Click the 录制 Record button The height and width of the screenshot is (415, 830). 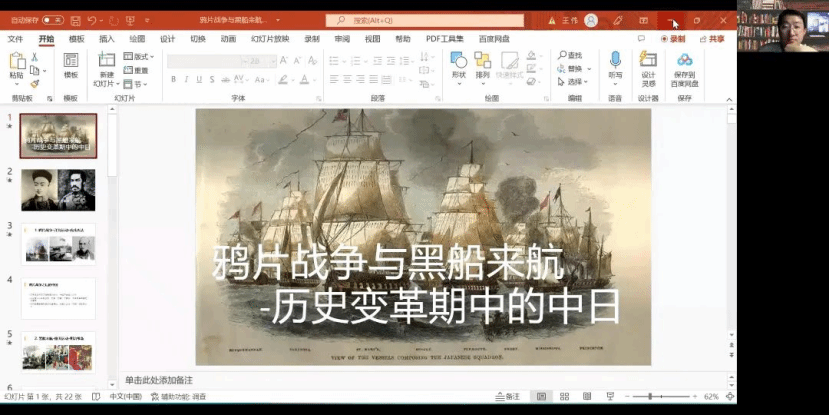pyautogui.click(x=673, y=39)
